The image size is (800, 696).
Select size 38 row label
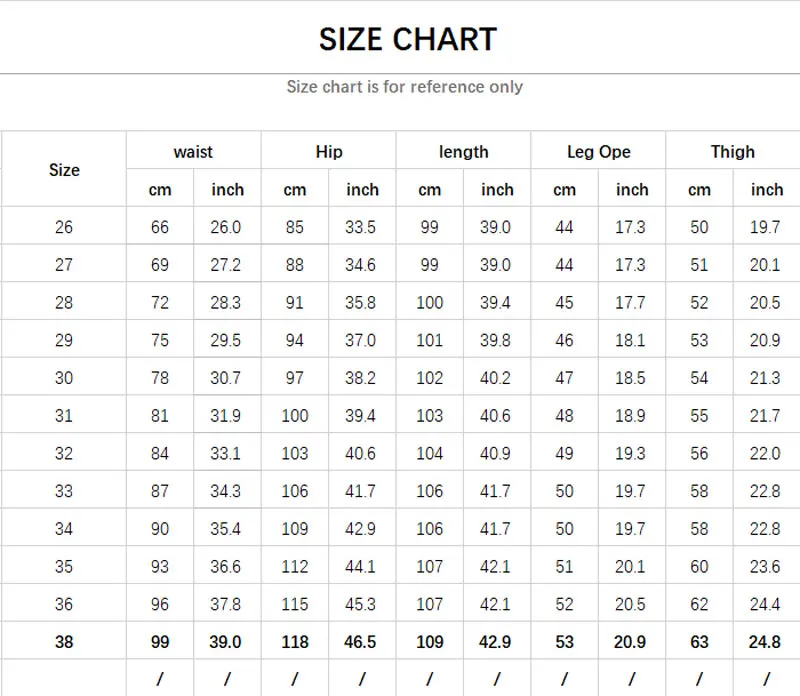coord(63,641)
